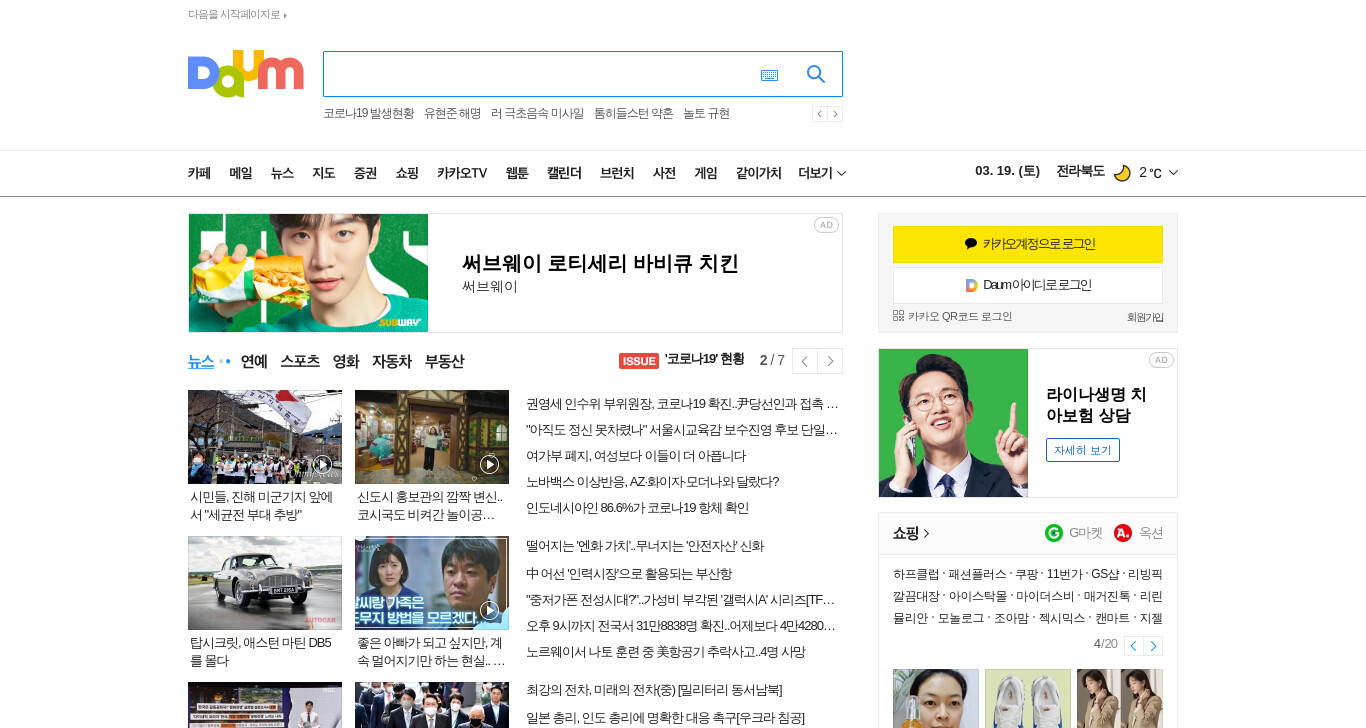The width and height of the screenshot is (1366, 728).
Task: Open the 뉴스 menu item in top navigation
Action: click(282, 173)
